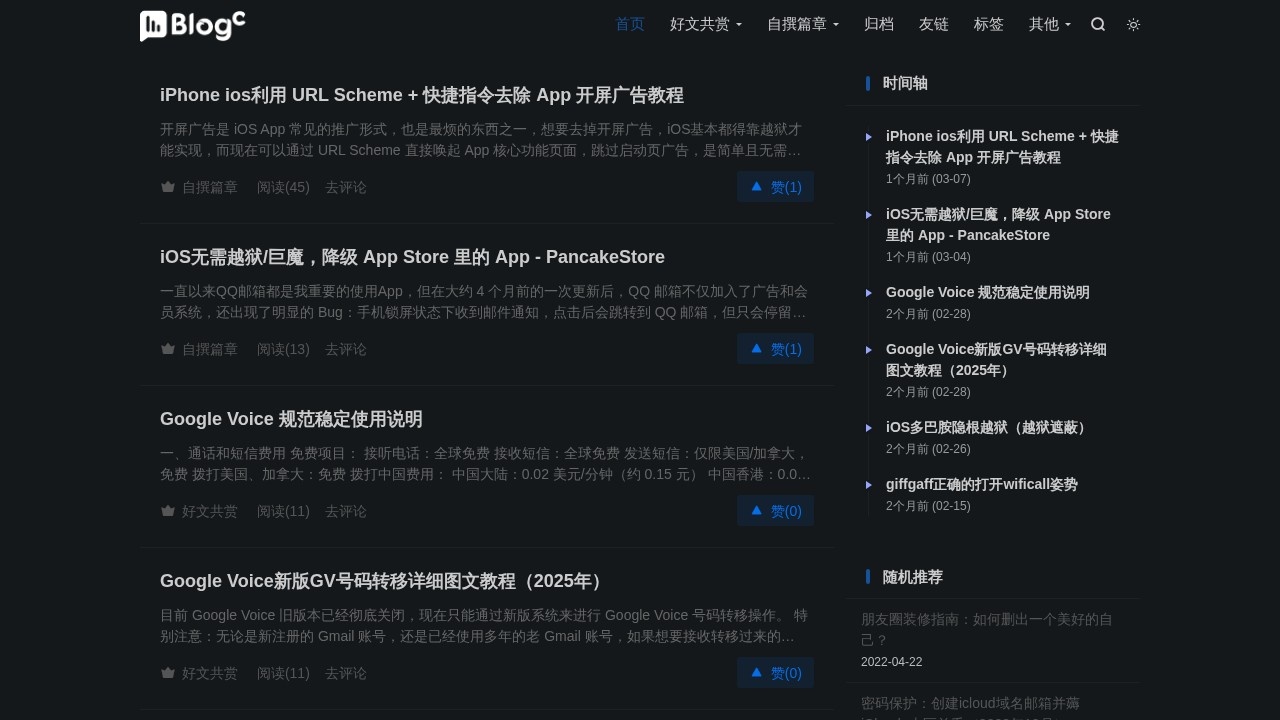Open timeline entry 'iOS多巴胺隐根越狱（越狱遮蔽）'

point(988,427)
